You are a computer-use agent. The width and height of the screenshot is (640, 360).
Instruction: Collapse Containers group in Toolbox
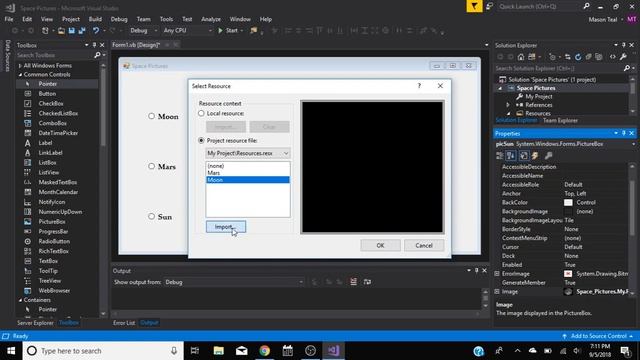coord(20,300)
